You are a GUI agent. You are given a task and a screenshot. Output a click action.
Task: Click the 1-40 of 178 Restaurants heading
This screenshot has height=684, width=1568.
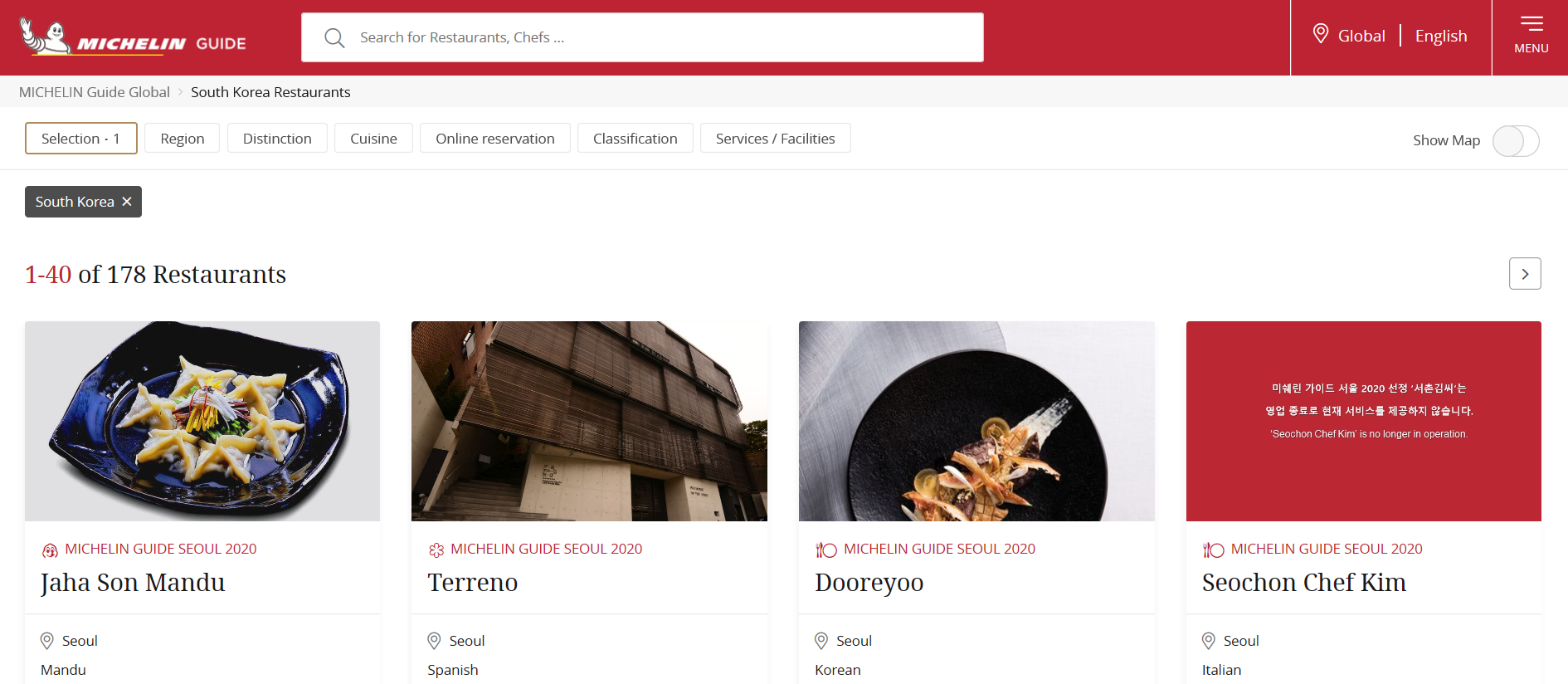coord(155,274)
